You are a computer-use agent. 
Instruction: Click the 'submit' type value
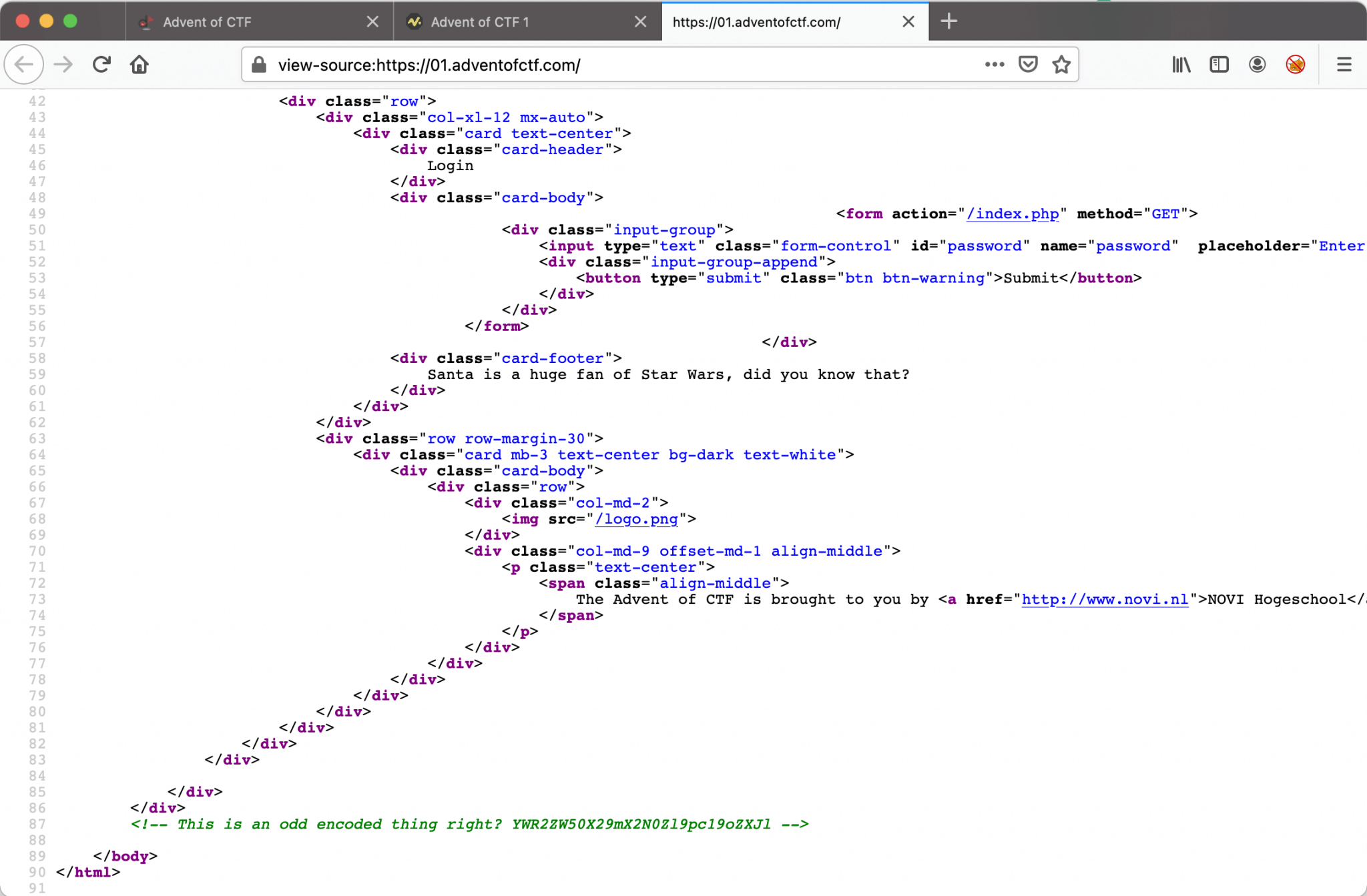(x=734, y=278)
